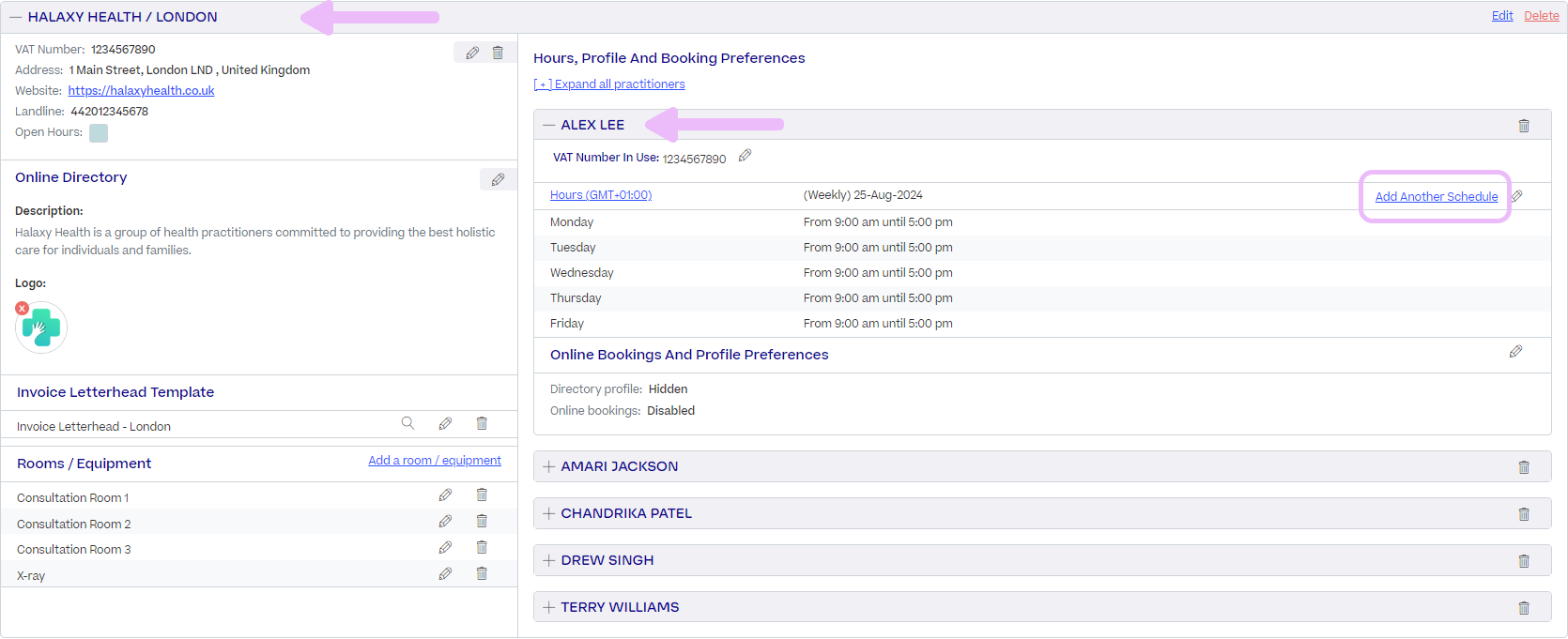Click the Open Hours color swatch
The width and height of the screenshot is (1568, 639).
(x=99, y=133)
